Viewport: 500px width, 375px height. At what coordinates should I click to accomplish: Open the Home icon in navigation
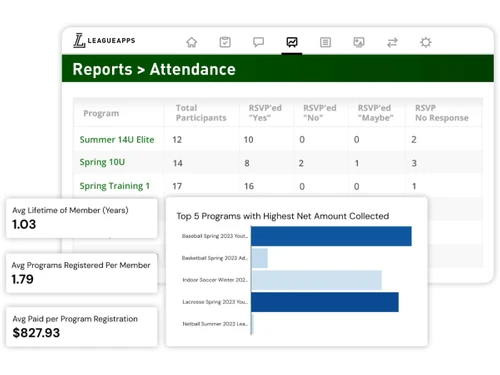(x=192, y=42)
